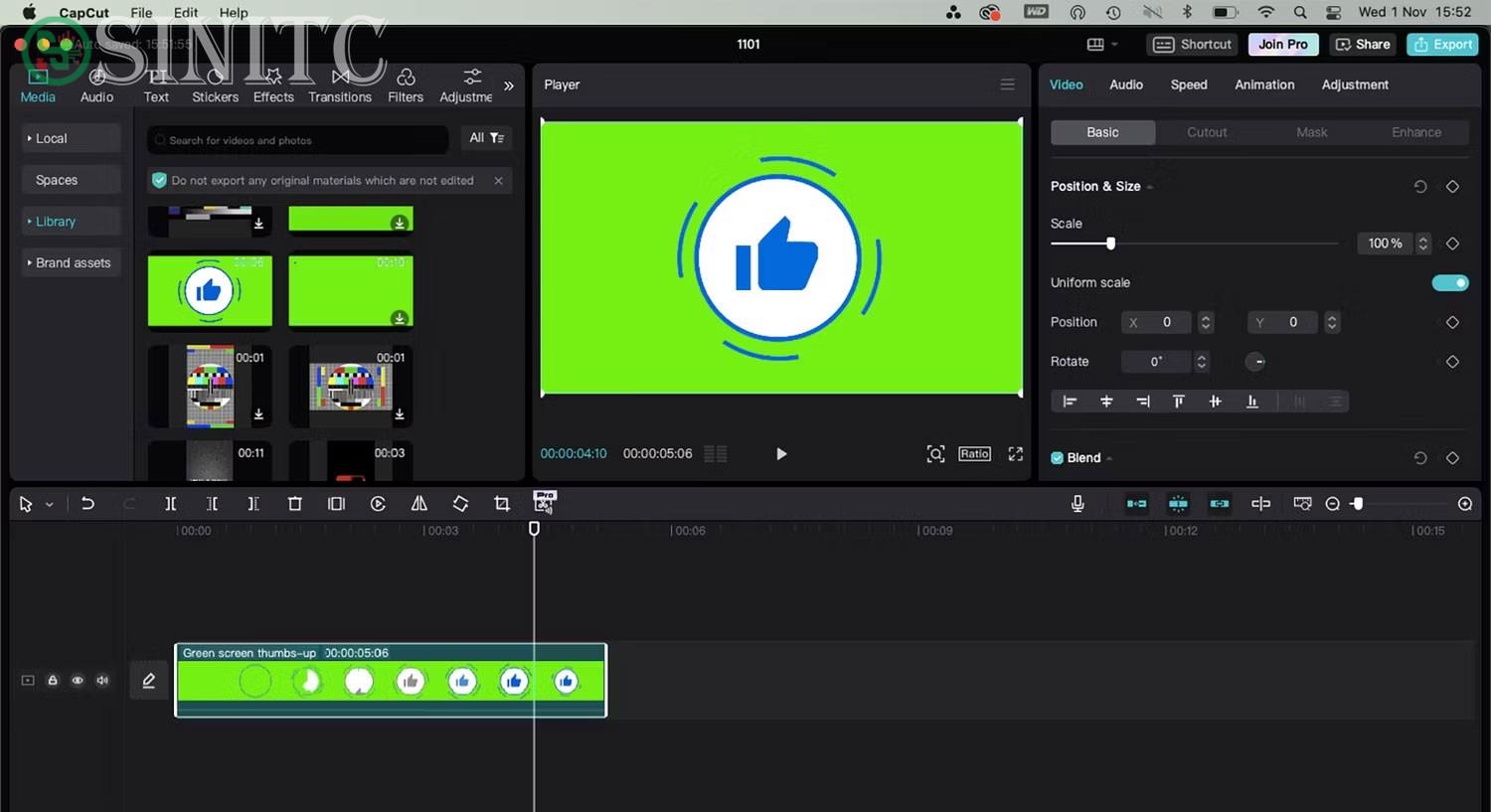1491x812 pixels.
Task: Delete right of playhead with trim tool
Action: point(253,504)
